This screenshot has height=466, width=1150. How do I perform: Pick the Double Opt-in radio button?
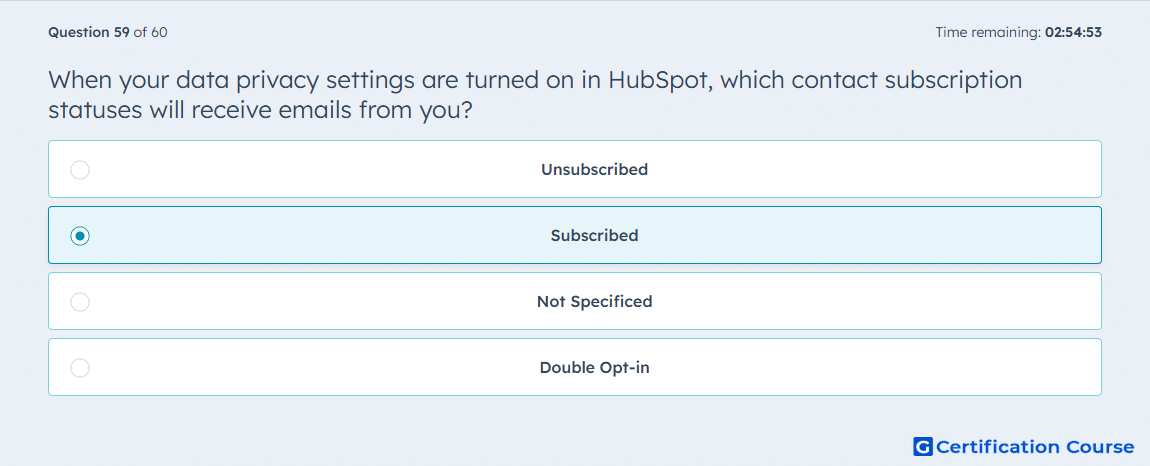pyautogui.click(x=80, y=368)
